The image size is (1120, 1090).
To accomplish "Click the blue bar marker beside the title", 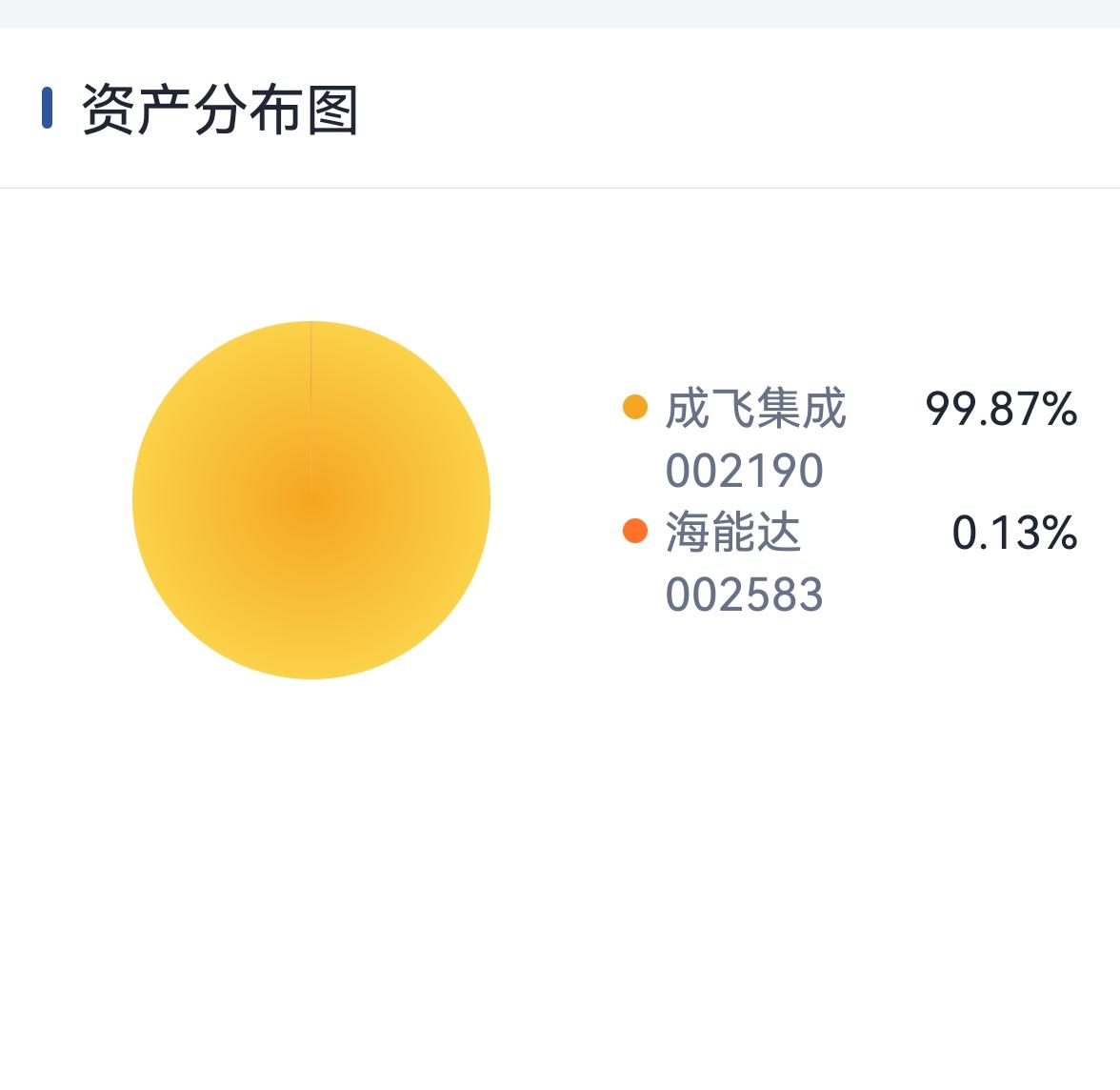I will pos(47,108).
